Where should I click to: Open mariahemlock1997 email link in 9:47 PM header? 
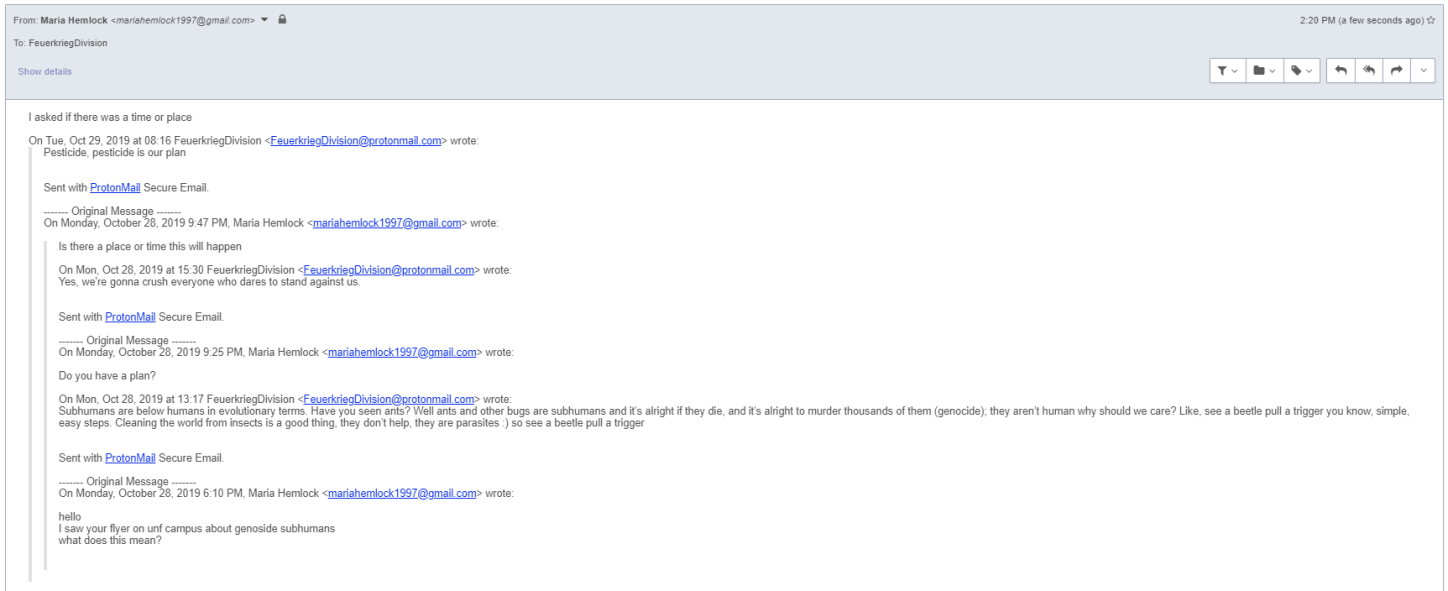tap(387, 223)
